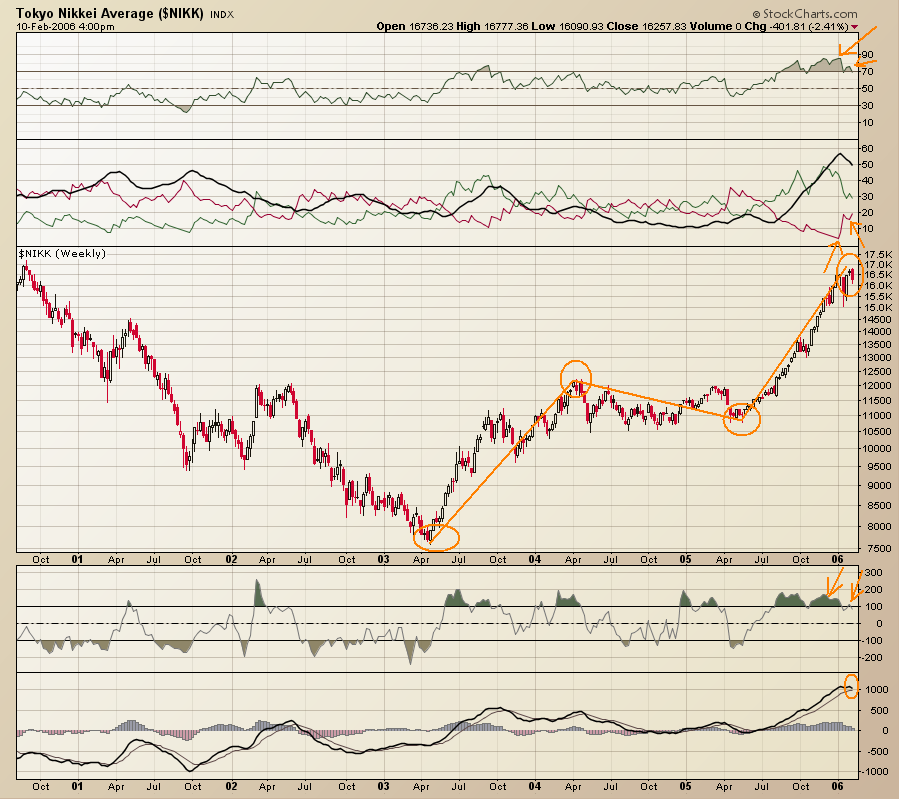
Task: Click the 9500 price axis label
Action: [x=881, y=467]
